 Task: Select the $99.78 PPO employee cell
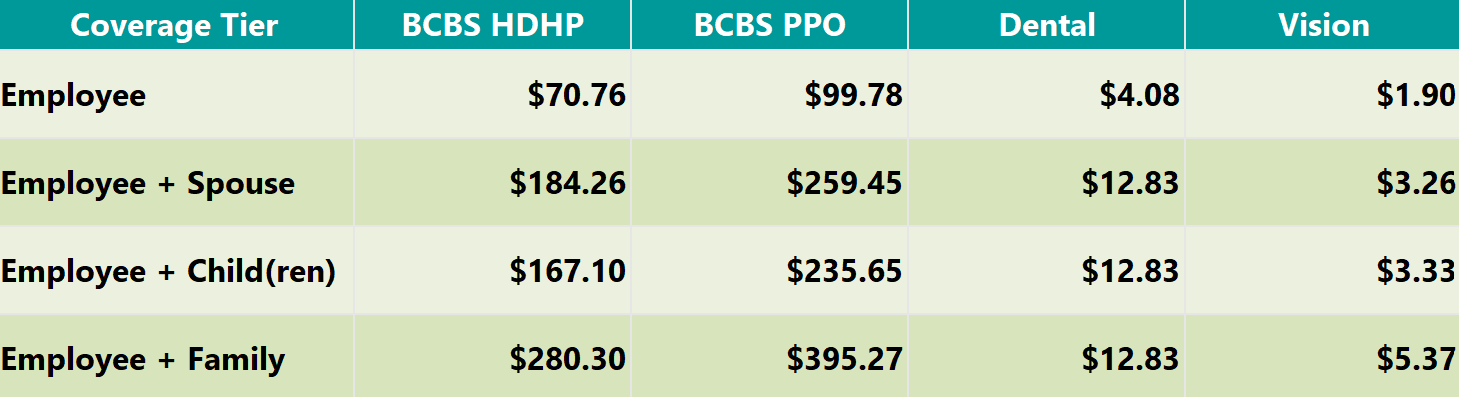click(x=770, y=95)
